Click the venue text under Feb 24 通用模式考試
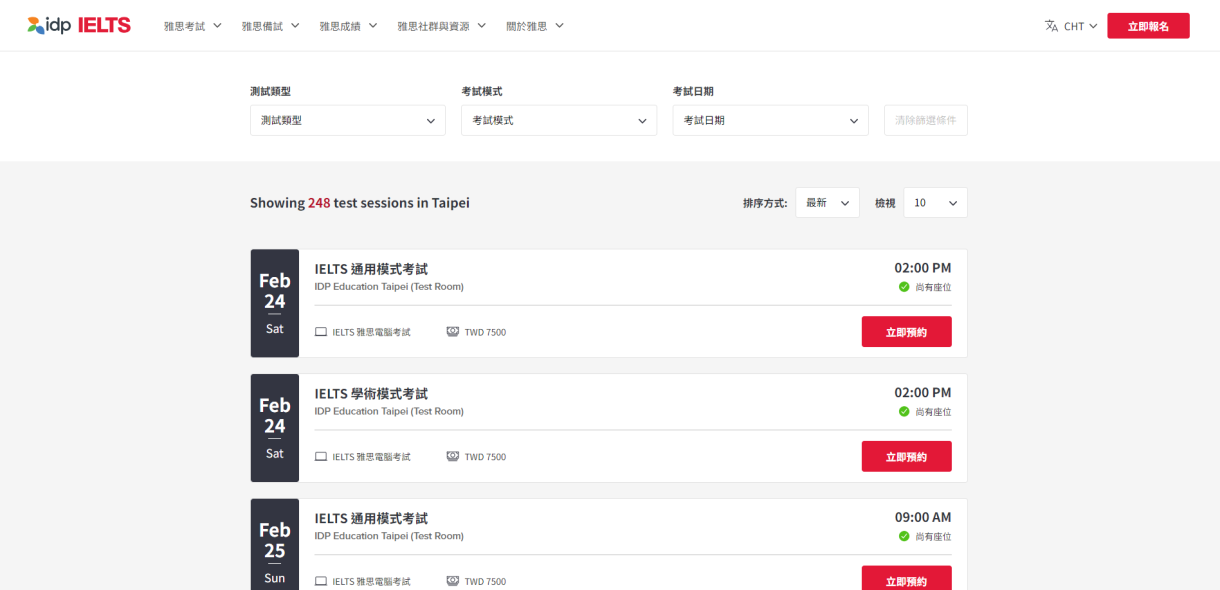 389,287
